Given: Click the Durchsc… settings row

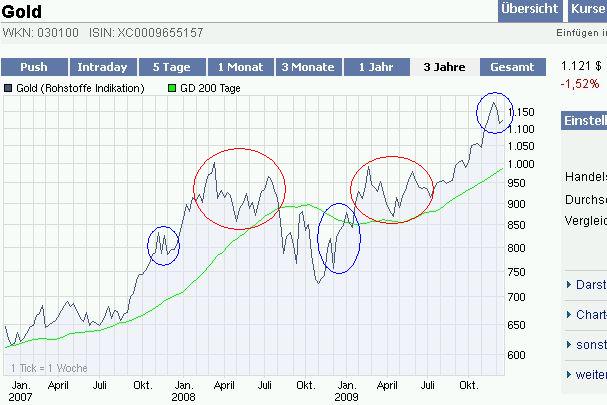Looking at the screenshot, I should (x=586, y=200).
